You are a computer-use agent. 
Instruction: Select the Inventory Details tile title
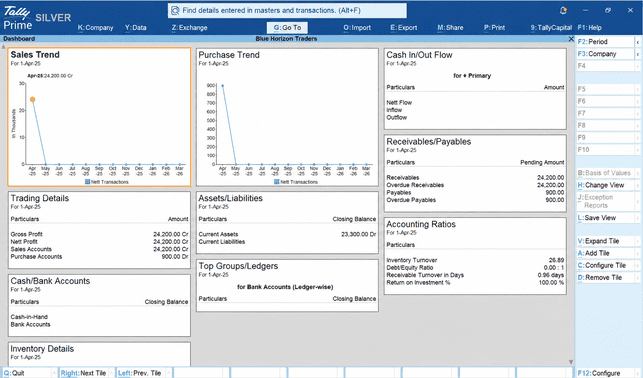pos(42,348)
